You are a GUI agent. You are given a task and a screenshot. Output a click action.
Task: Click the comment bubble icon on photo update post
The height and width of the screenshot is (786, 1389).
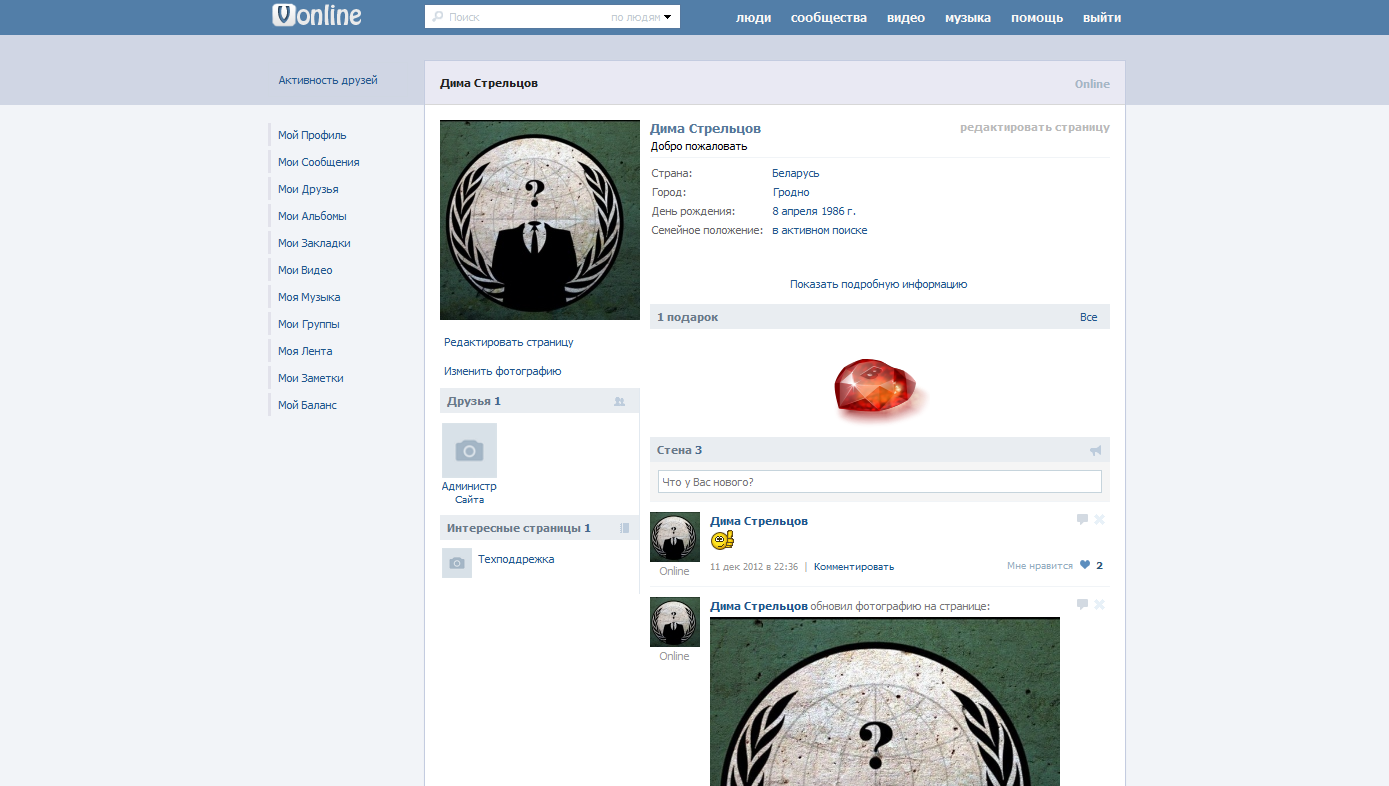[1082, 604]
